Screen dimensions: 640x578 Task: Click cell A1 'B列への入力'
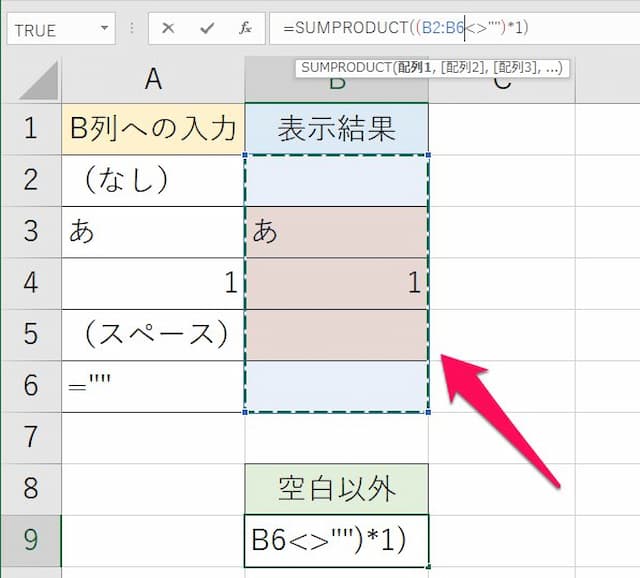pyautogui.click(x=153, y=129)
